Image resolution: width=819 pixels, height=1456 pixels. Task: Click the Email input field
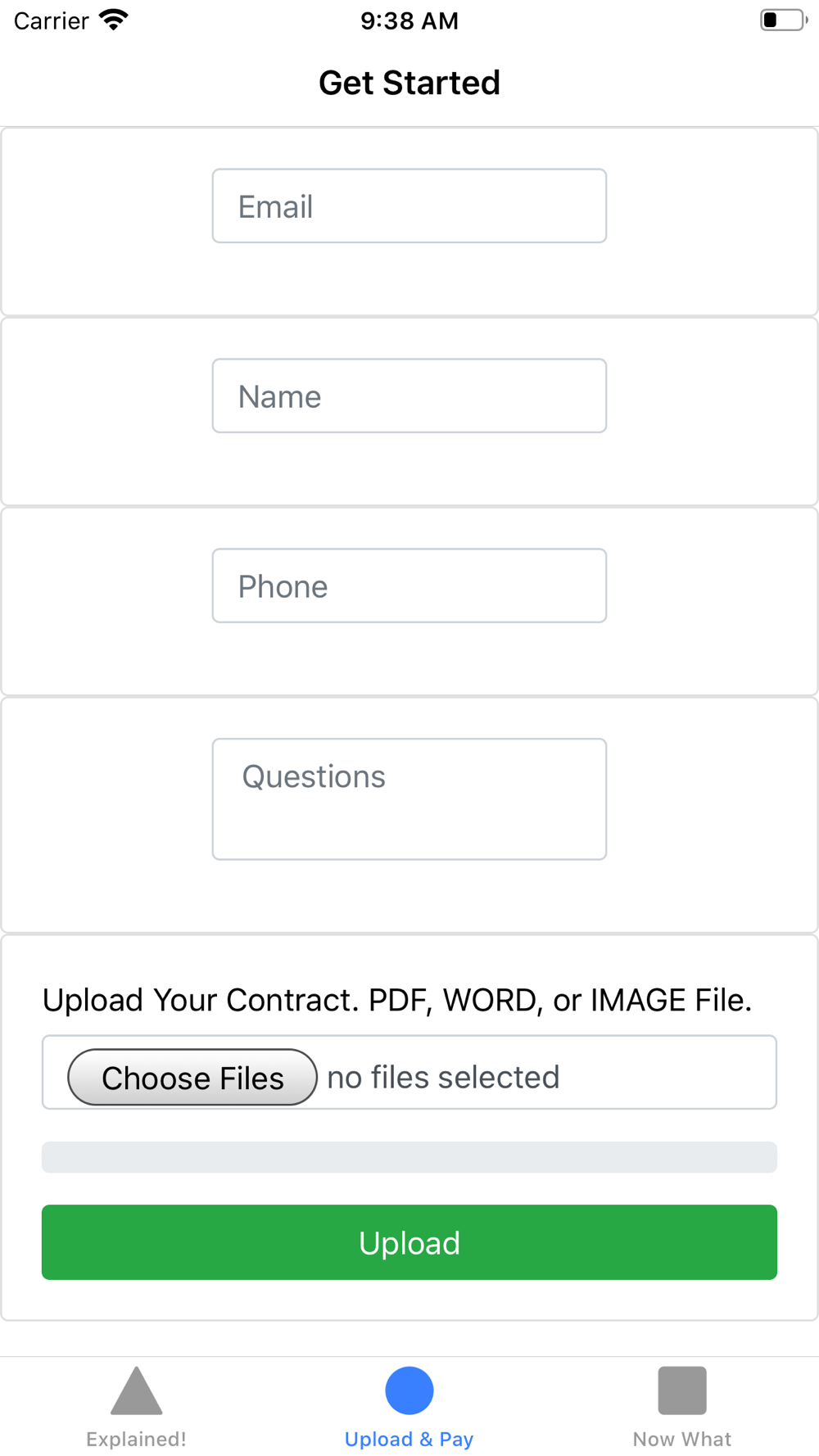click(x=409, y=206)
